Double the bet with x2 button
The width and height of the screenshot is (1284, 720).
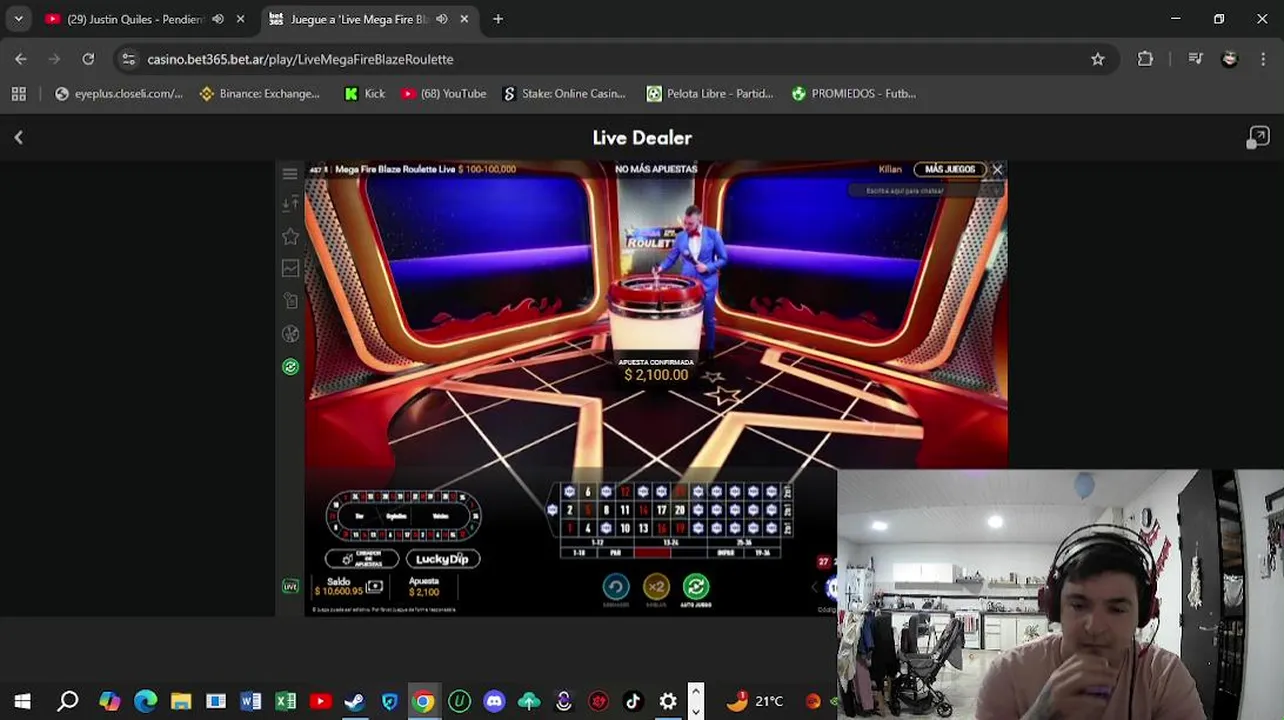click(656, 587)
